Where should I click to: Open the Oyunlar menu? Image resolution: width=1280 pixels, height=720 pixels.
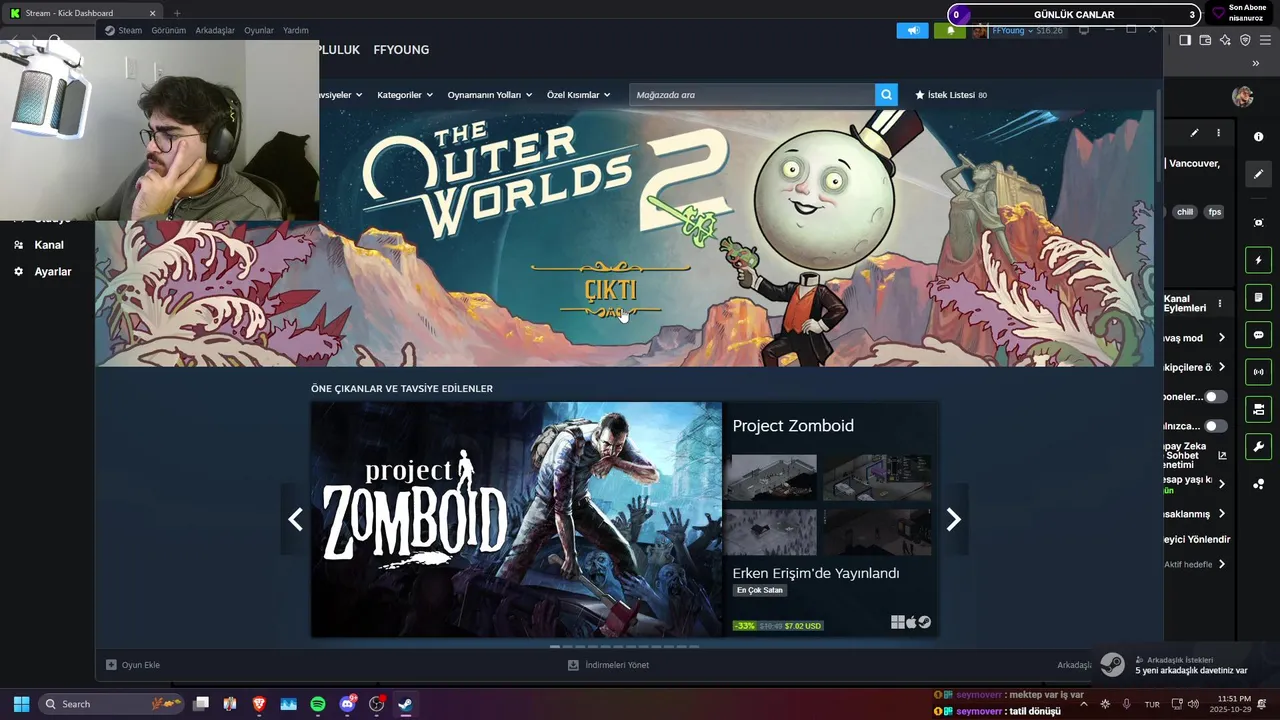point(259,30)
